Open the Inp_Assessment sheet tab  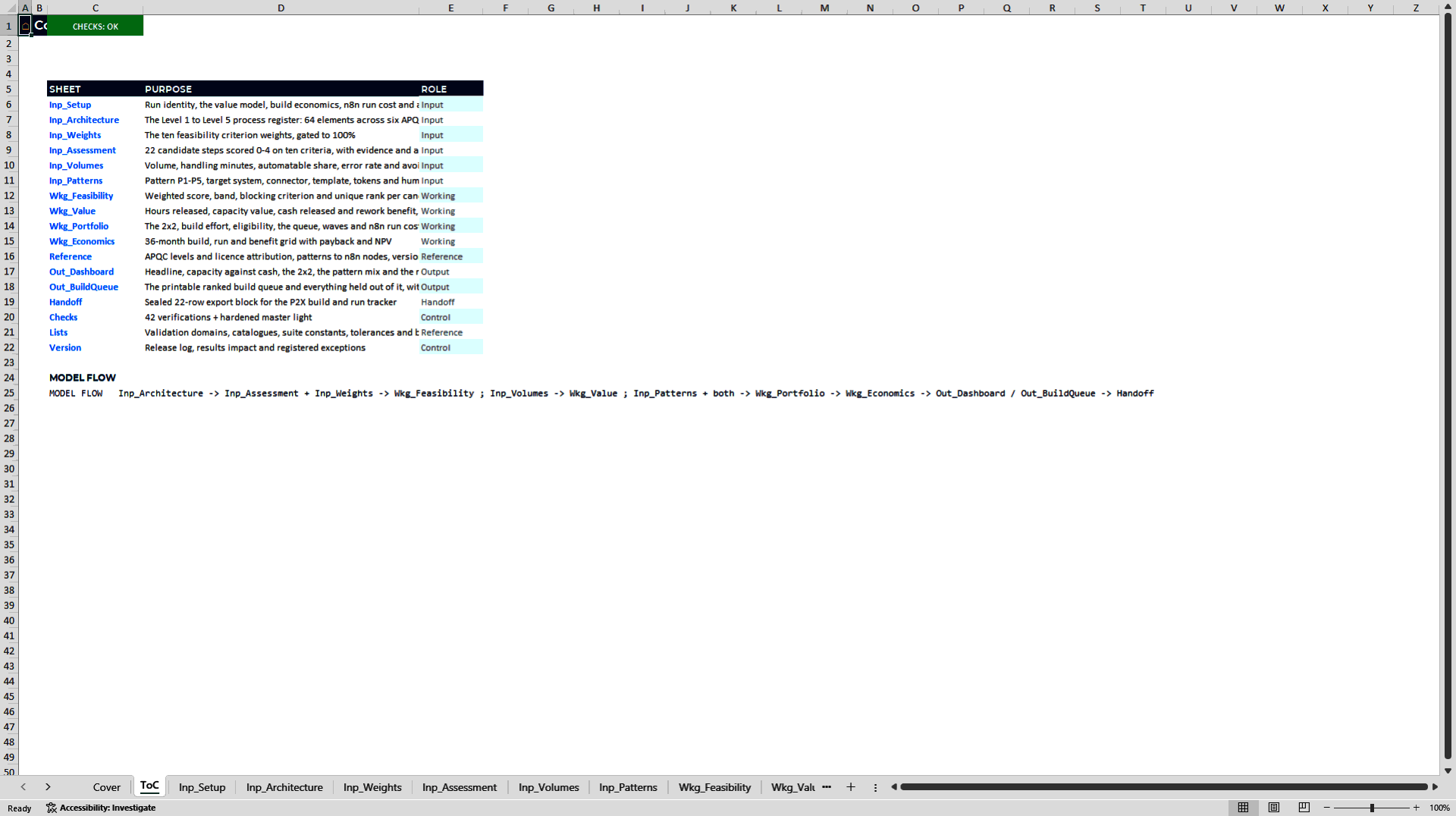tap(460, 787)
